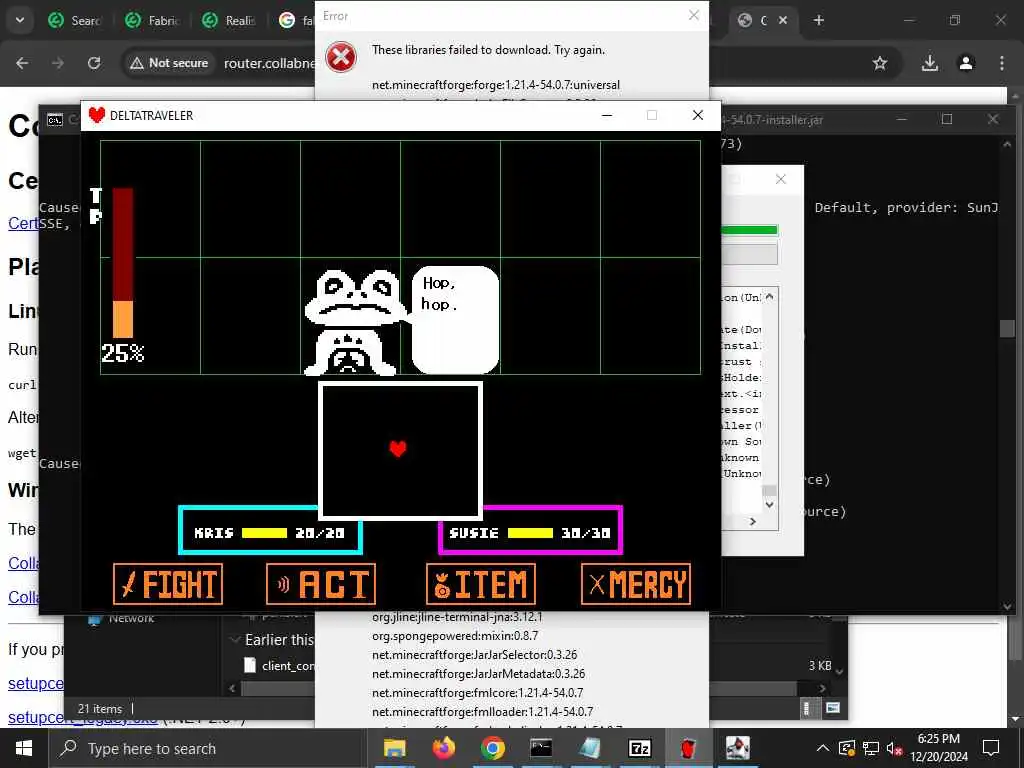Click the command prompt window icon
Screen dimensions: 1024x768
point(55,120)
